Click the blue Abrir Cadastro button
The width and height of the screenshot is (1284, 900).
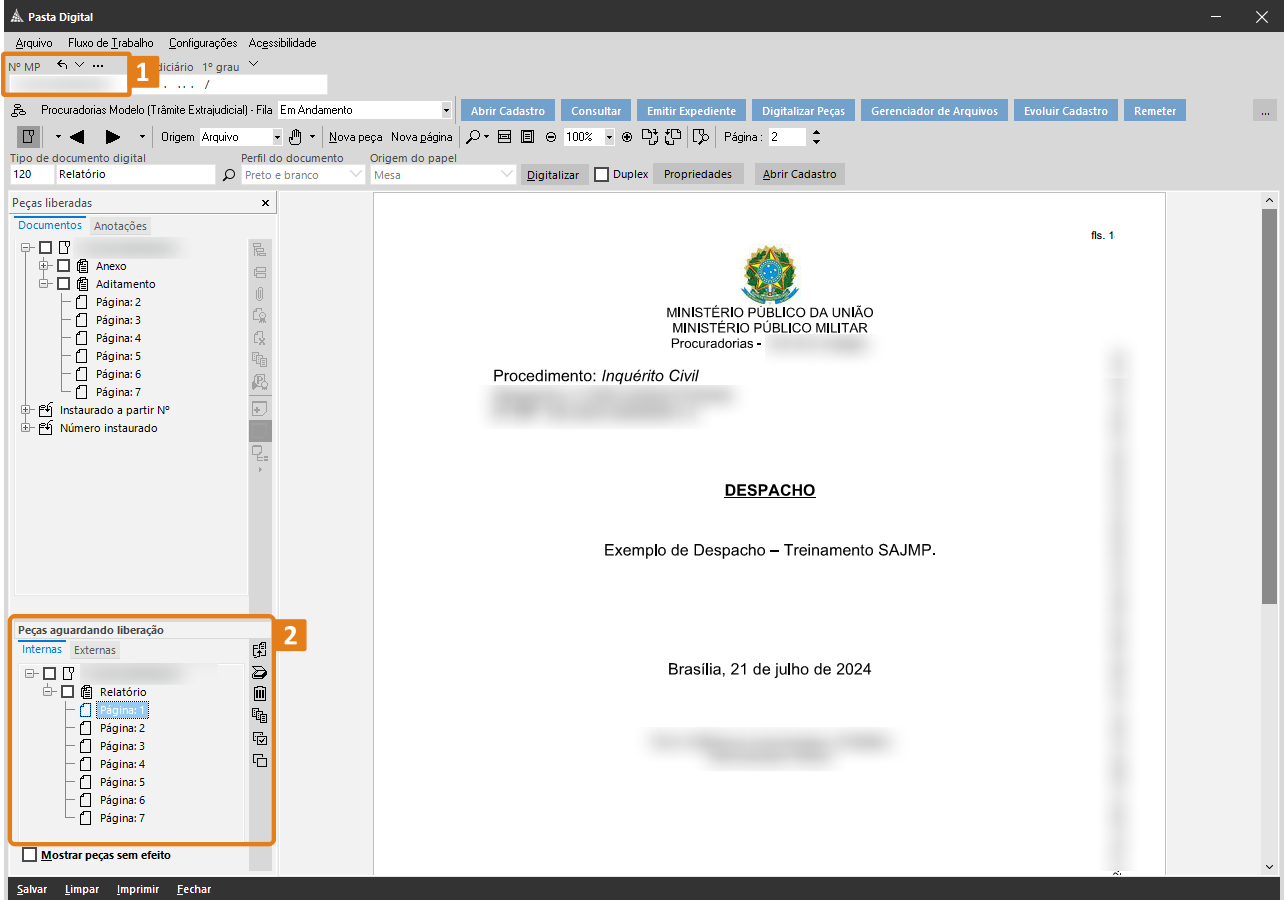coord(508,111)
